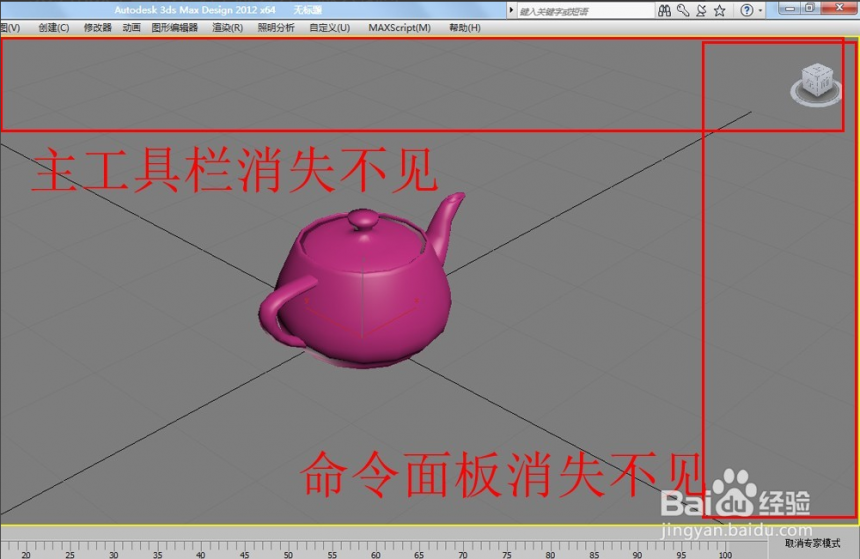This screenshot has width=860, height=559.
Task: Close the 3ds Max window
Action: point(839,8)
